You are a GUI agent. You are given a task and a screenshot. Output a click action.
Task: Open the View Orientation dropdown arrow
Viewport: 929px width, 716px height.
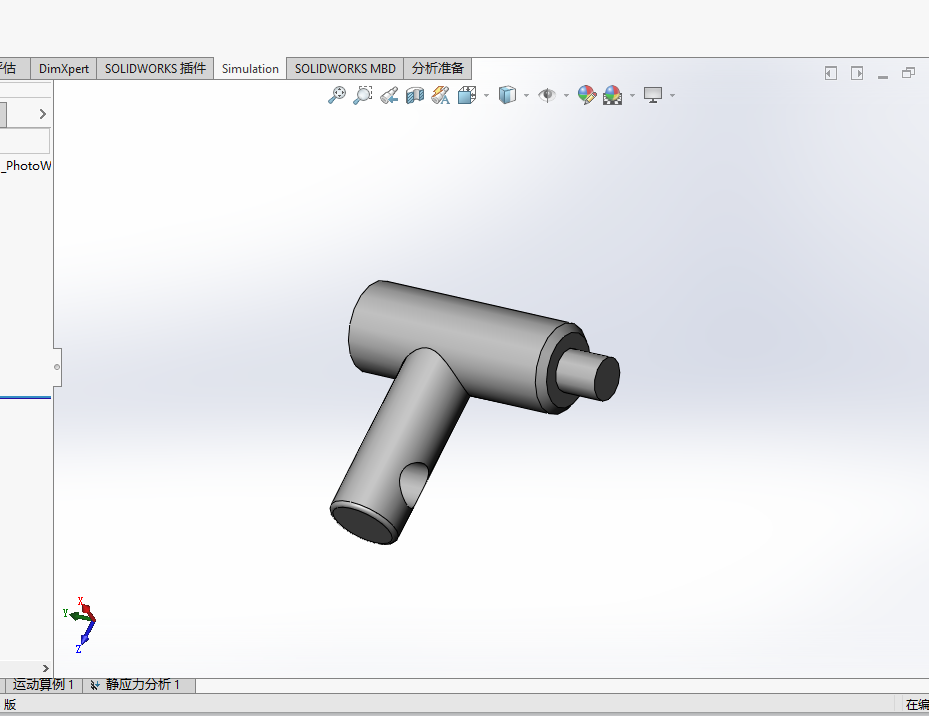click(x=486, y=95)
